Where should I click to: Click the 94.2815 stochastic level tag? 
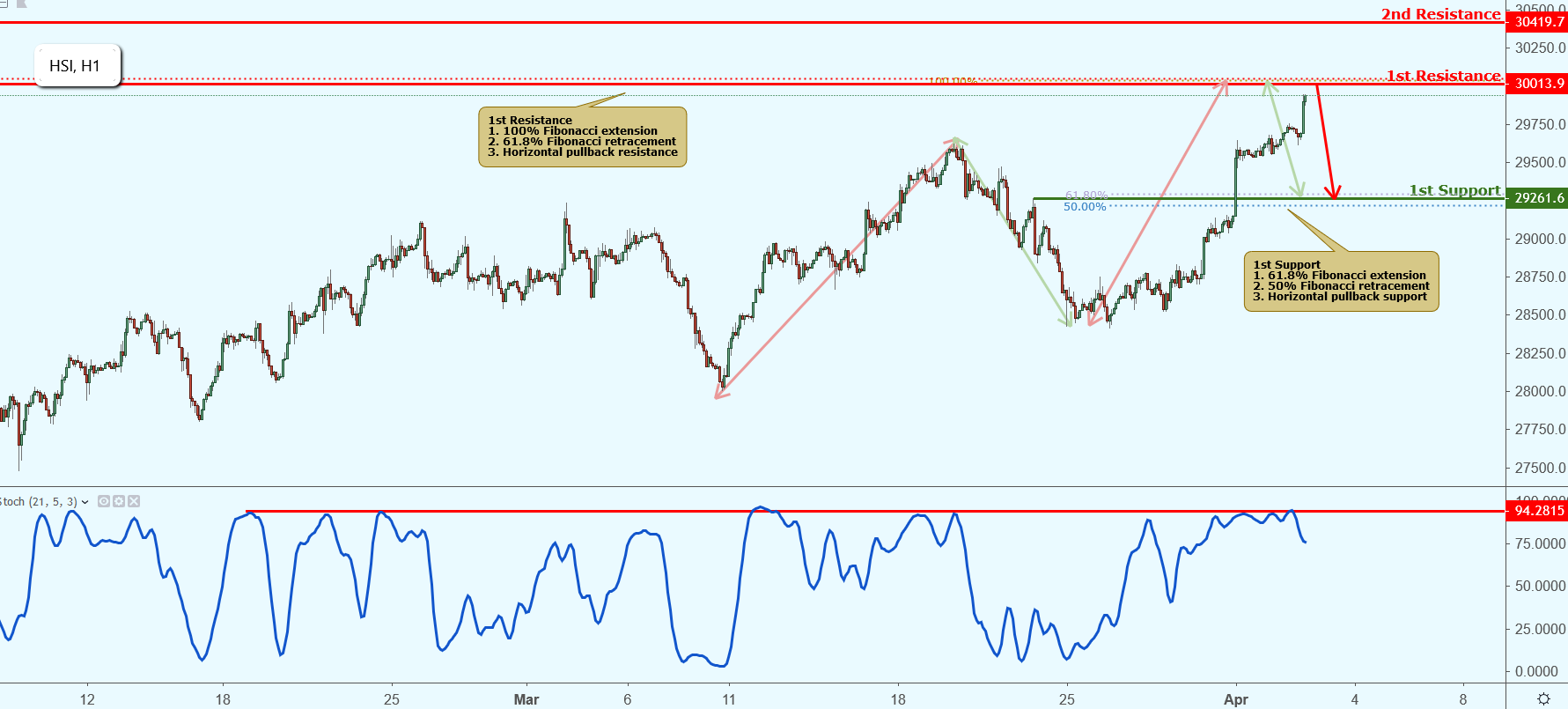[x=1538, y=511]
